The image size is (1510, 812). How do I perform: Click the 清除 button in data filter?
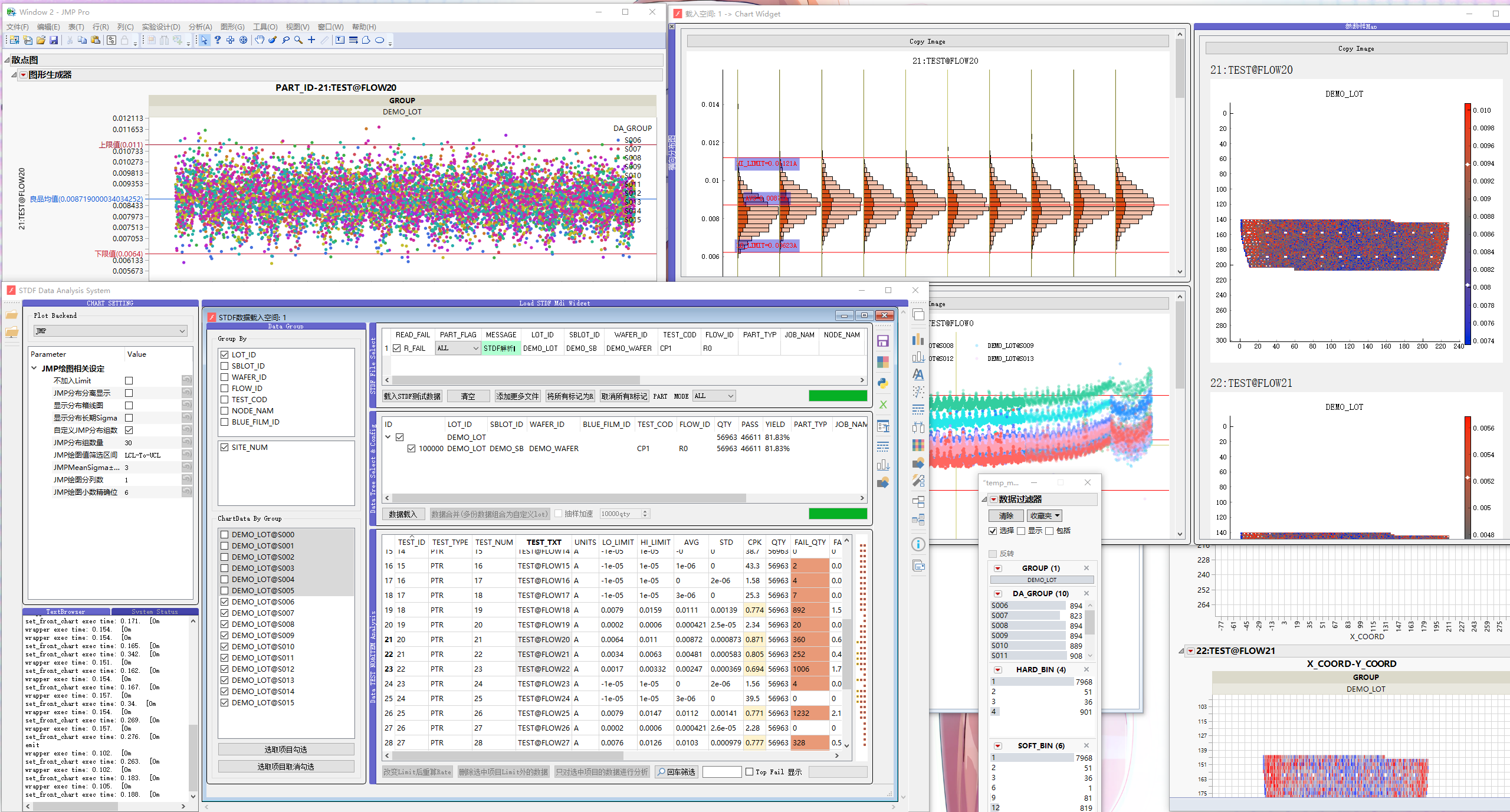[1006, 515]
